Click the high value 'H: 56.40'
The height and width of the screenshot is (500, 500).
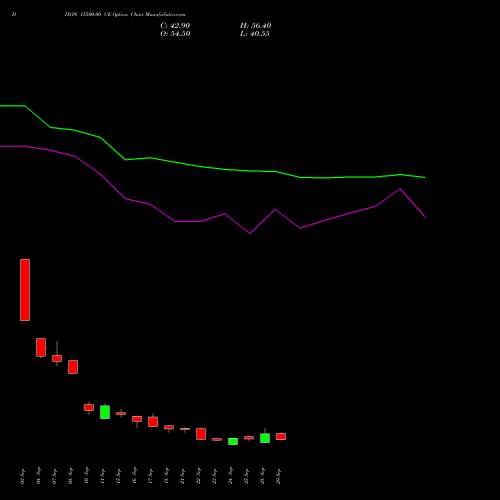pyautogui.click(x=255, y=26)
